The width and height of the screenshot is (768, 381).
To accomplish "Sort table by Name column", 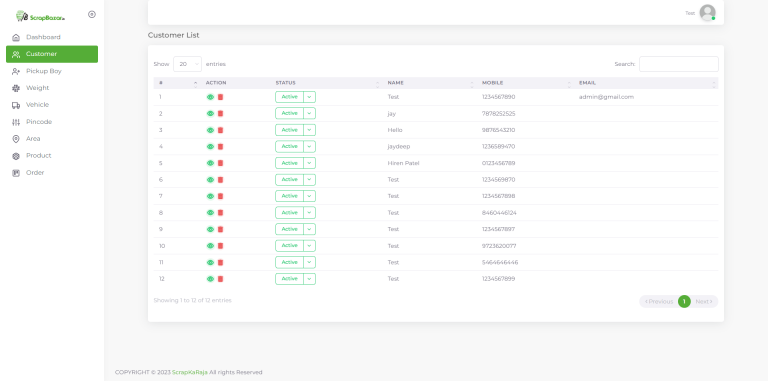I will [430, 83].
